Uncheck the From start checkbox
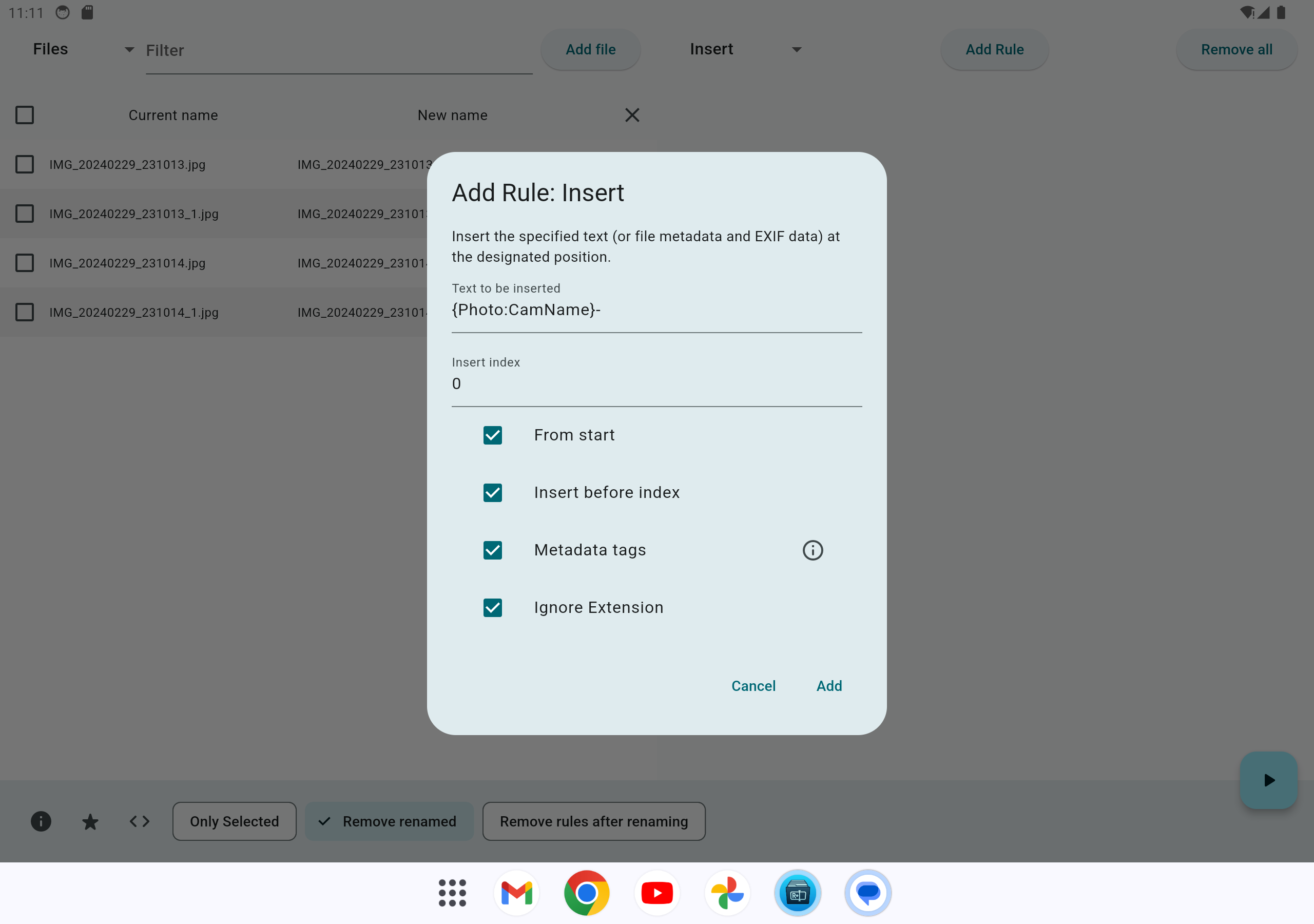Screen dimensions: 1314x924 [x=492, y=435]
